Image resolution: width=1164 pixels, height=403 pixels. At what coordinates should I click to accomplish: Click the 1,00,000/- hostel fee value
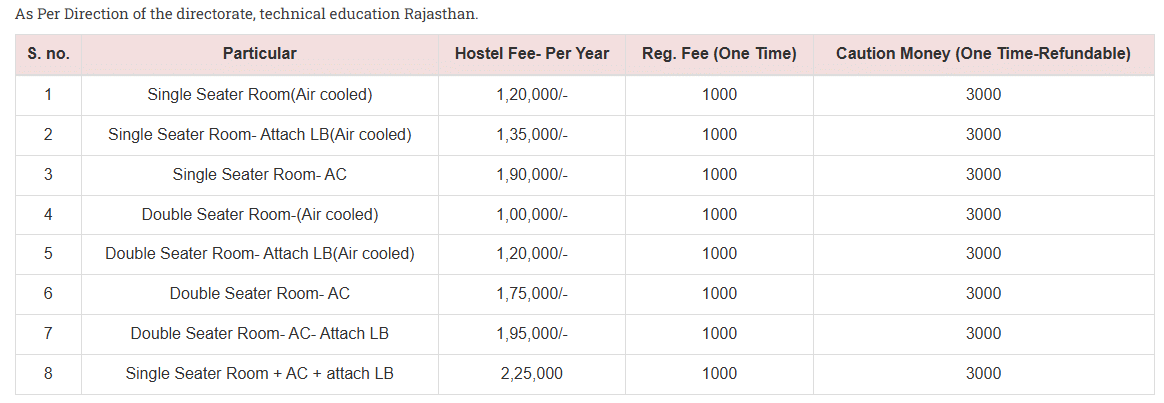[x=531, y=214]
